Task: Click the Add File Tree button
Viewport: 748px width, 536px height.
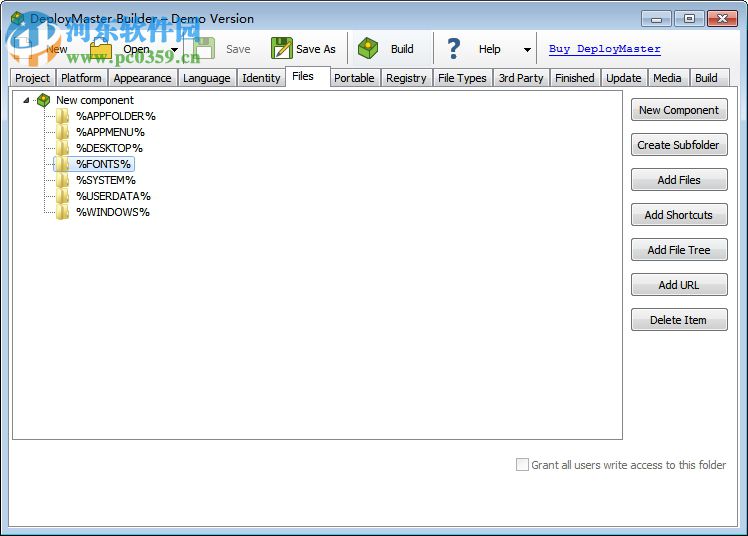Action: 679,249
